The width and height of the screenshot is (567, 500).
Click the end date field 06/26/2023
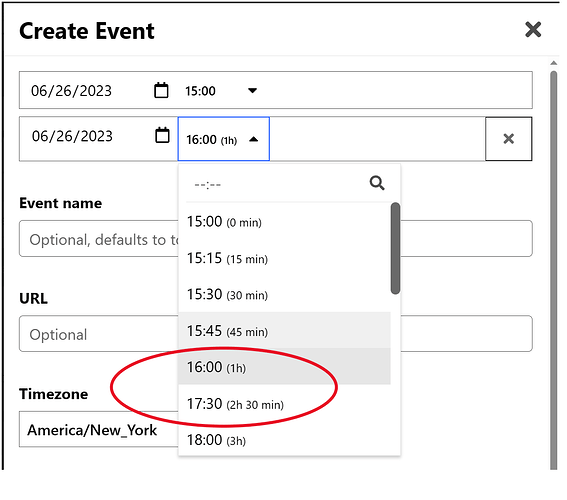click(x=72, y=136)
